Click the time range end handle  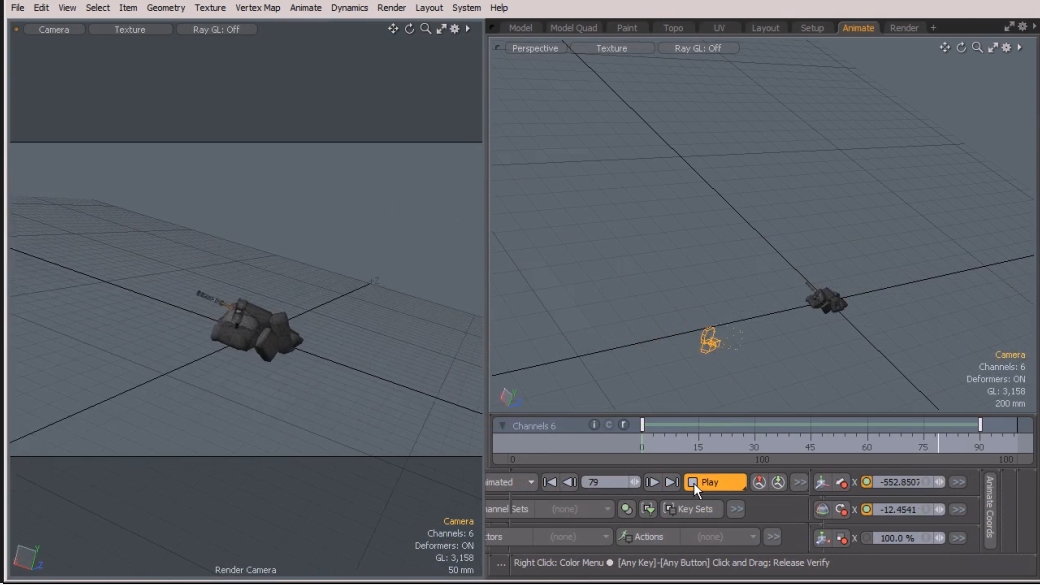(x=980, y=424)
